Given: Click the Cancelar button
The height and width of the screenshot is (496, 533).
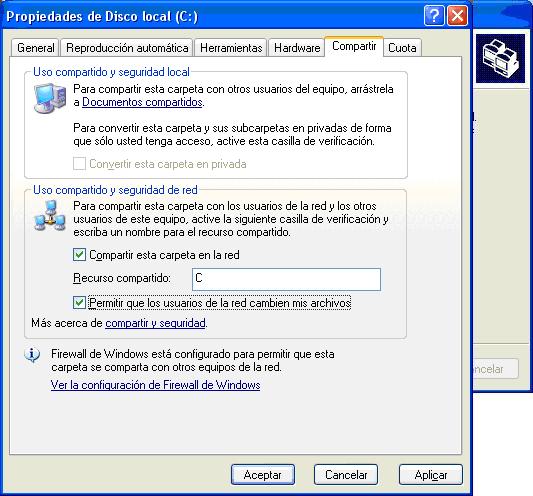Looking at the screenshot, I should tap(346, 475).
